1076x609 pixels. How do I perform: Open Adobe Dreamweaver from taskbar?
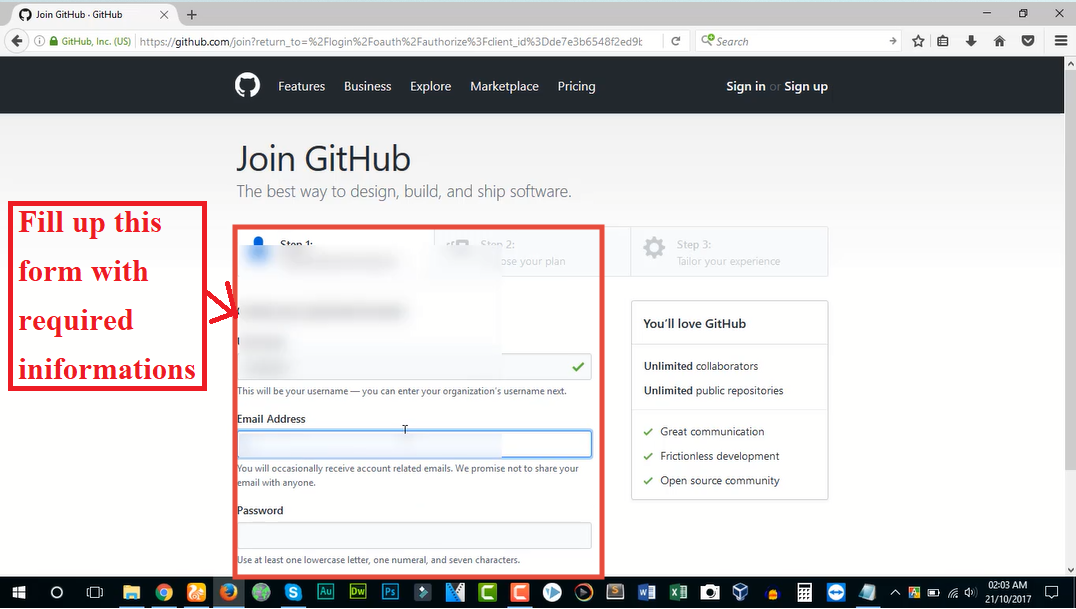coord(358,592)
